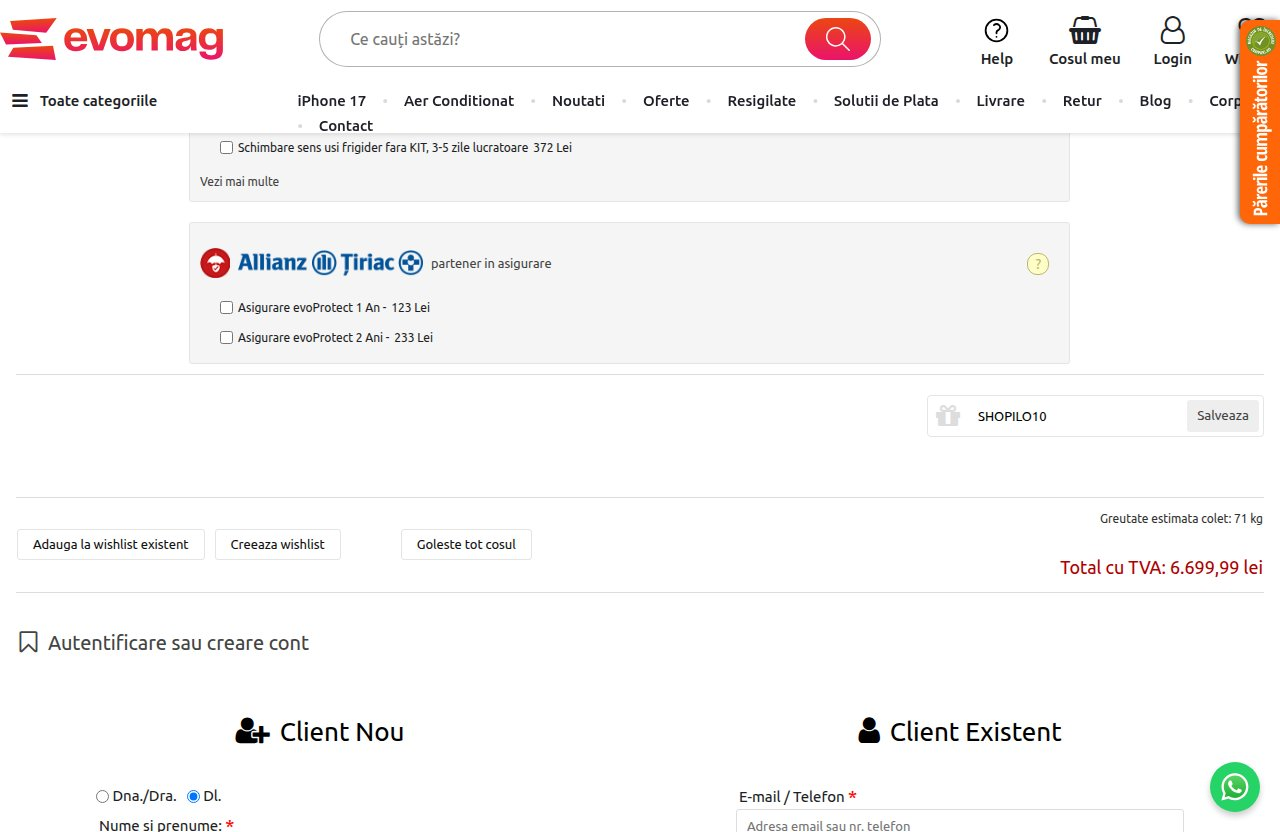Click the bookmark icon beside Autentificare
Image resolution: width=1280 pixels, height=832 pixels.
click(28, 642)
